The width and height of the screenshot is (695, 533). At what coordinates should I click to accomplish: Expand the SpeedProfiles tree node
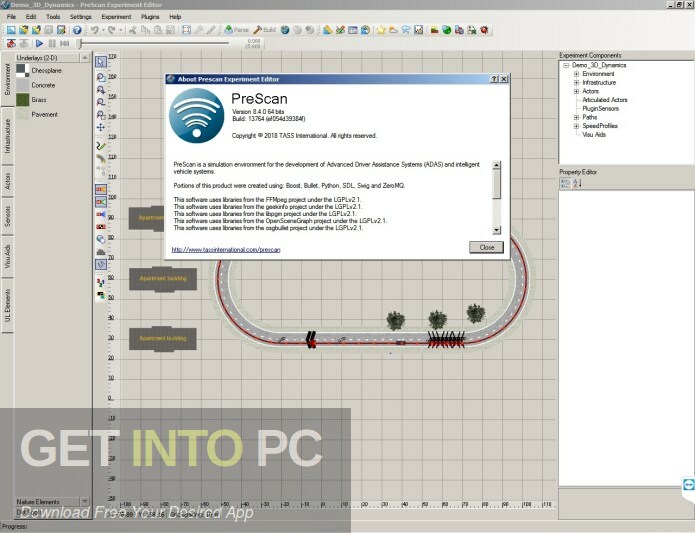(576, 126)
